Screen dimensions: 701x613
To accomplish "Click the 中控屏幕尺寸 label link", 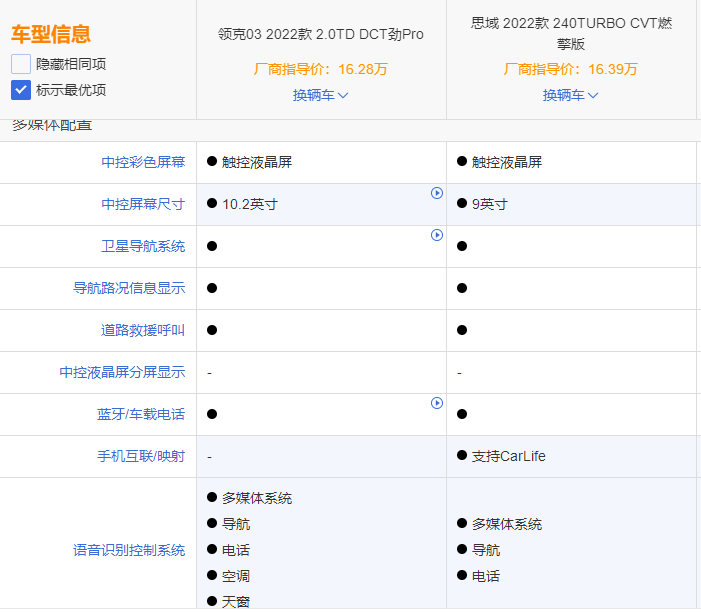I will click(x=143, y=204).
